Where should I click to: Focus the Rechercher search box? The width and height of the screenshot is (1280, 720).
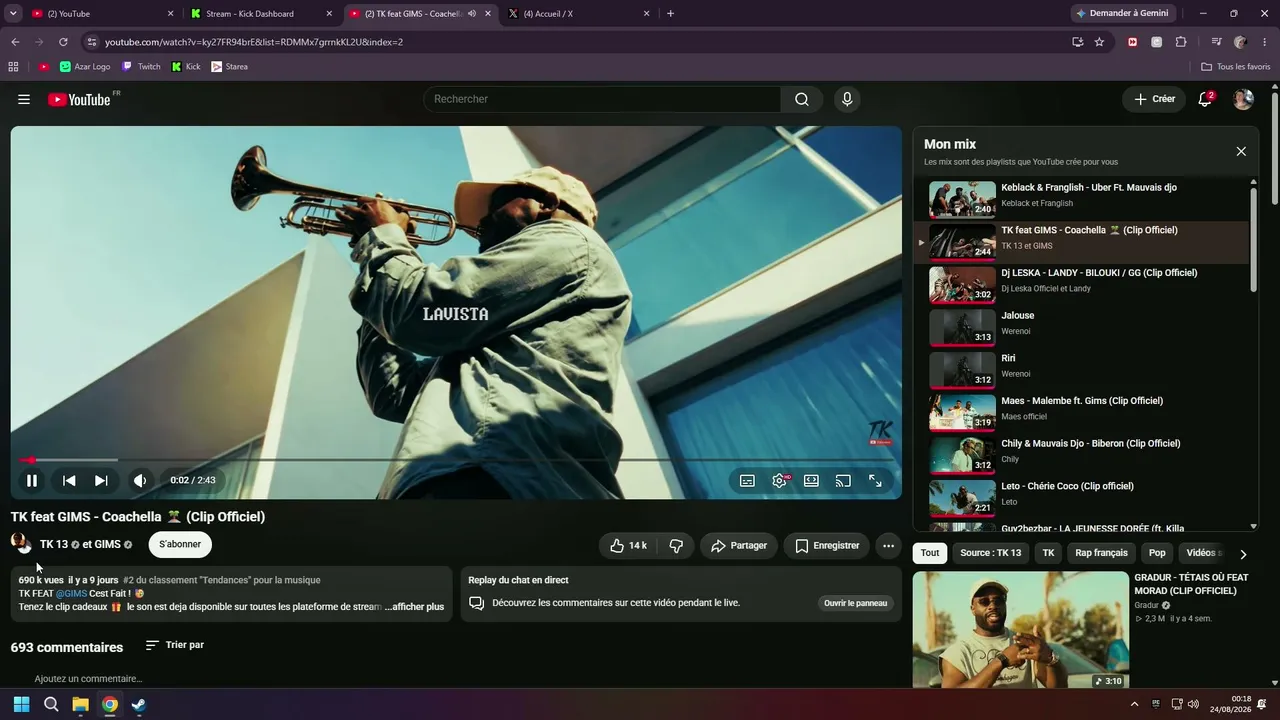602,100
